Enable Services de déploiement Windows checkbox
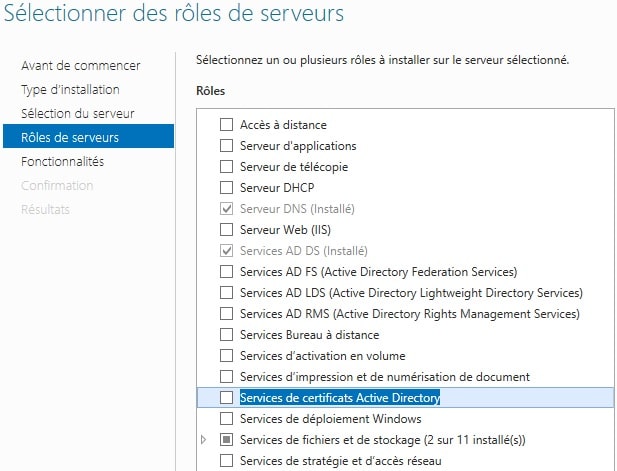The height and width of the screenshot is (471, 617). point(226,419)
